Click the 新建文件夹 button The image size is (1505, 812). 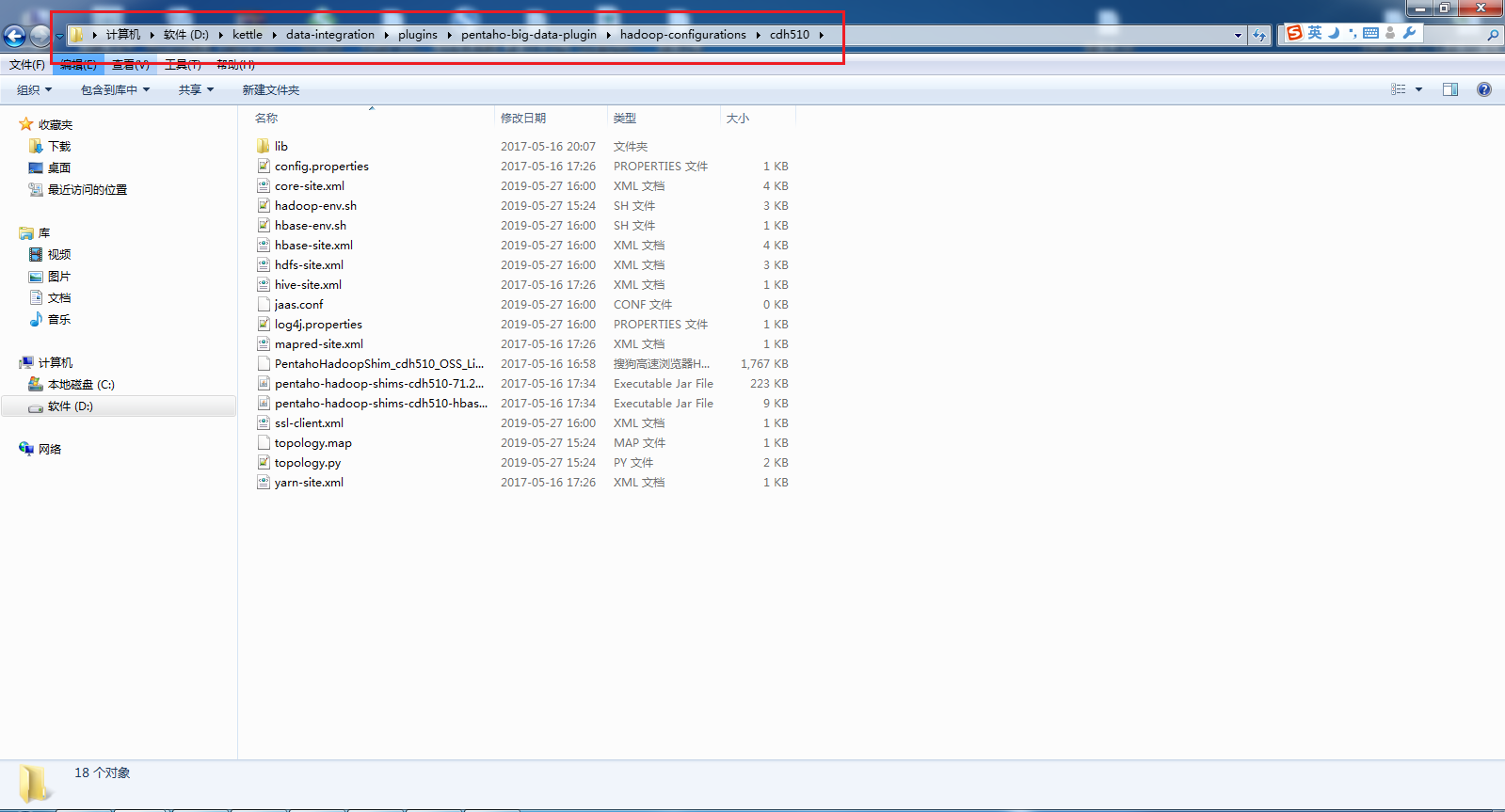point(271,89)
